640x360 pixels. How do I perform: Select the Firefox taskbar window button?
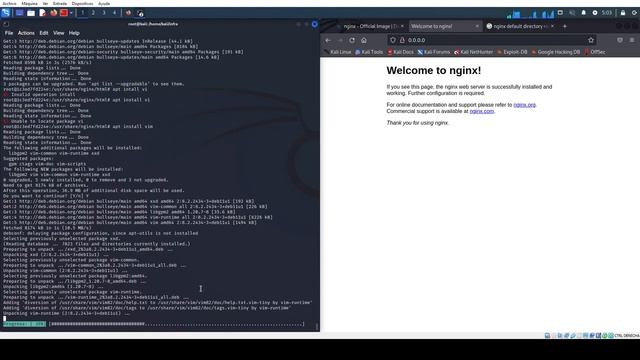128,13
